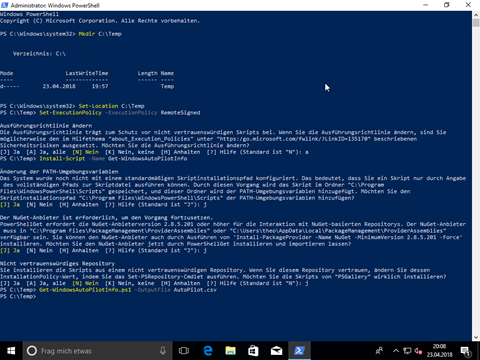
Task: Click 'Temp' in the directory listing
Action: click(167, 86)
